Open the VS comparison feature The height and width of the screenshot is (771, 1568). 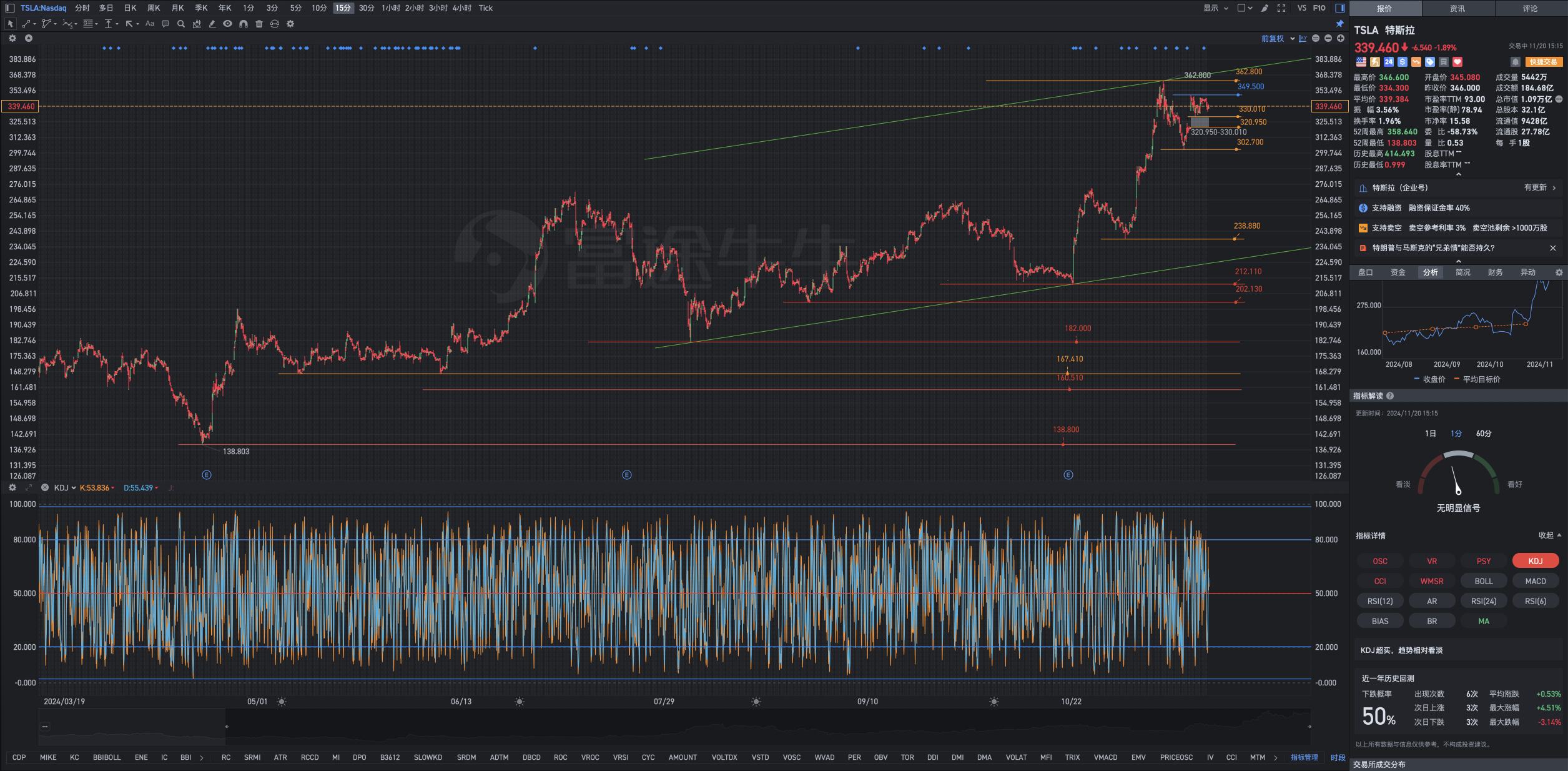click(1302, 8)
